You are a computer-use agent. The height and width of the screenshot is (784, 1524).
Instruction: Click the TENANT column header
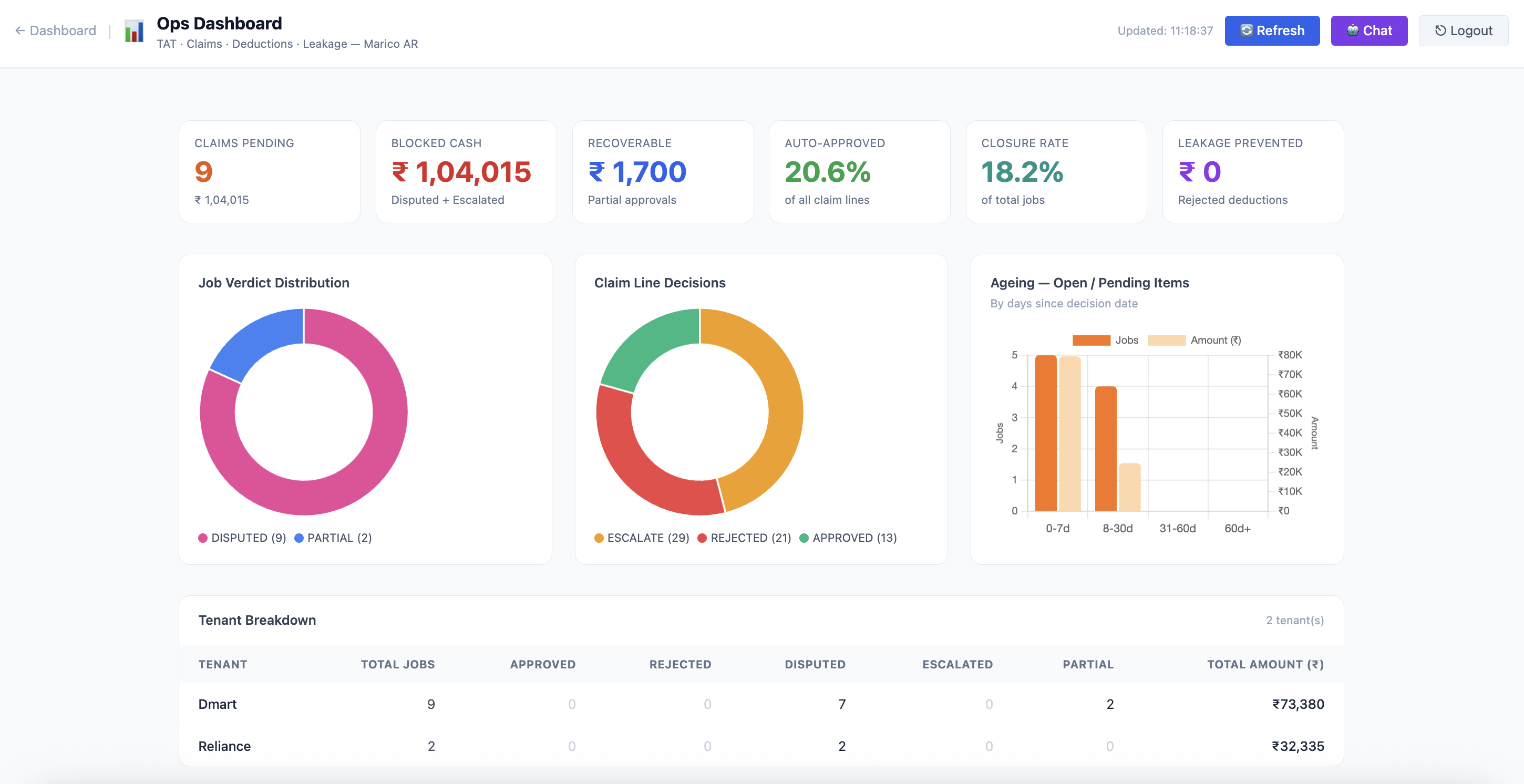[x=222, y=664]
